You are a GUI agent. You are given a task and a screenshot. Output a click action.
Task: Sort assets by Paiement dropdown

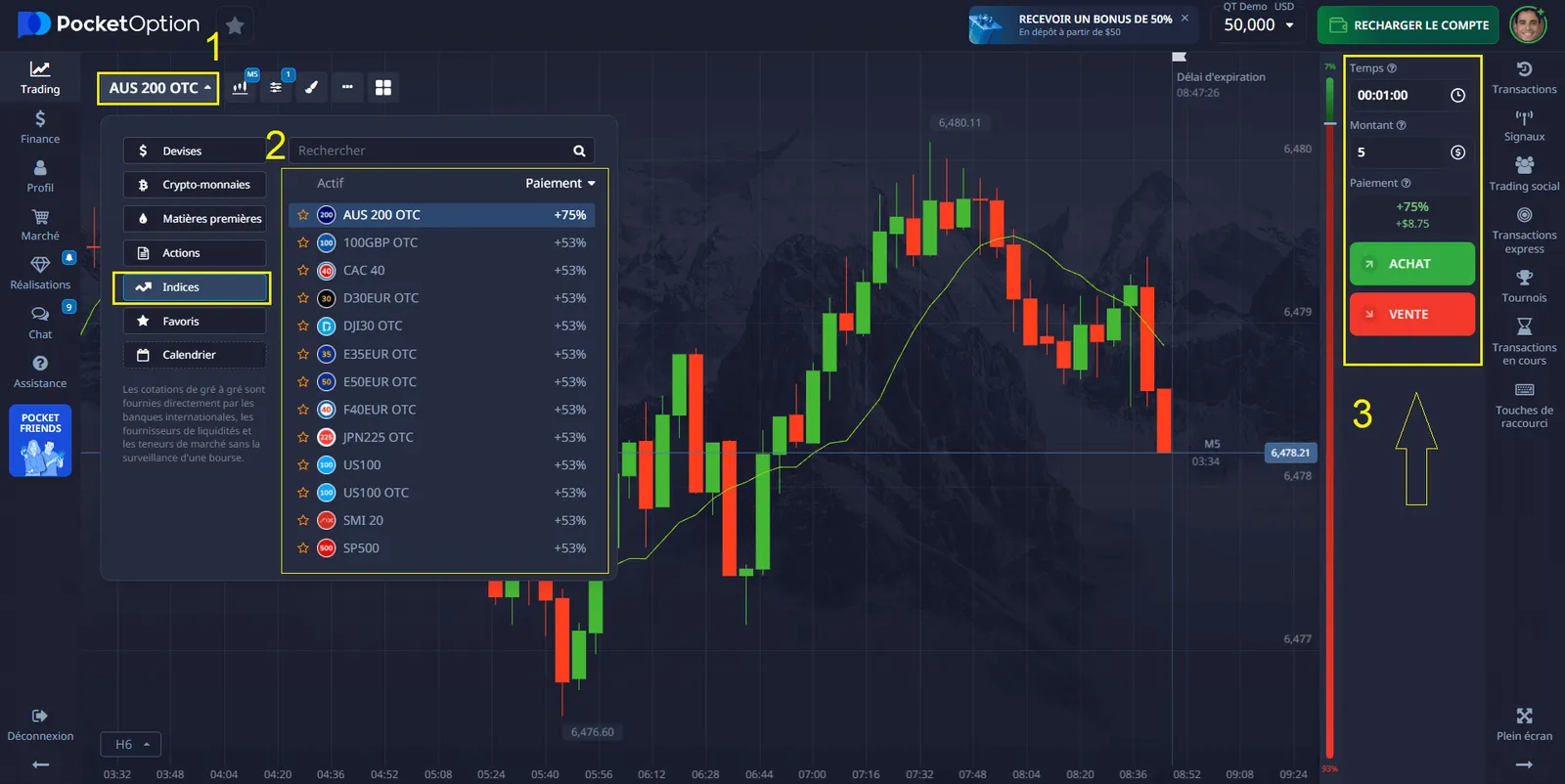pyautogui.click(x=559, y=184)
